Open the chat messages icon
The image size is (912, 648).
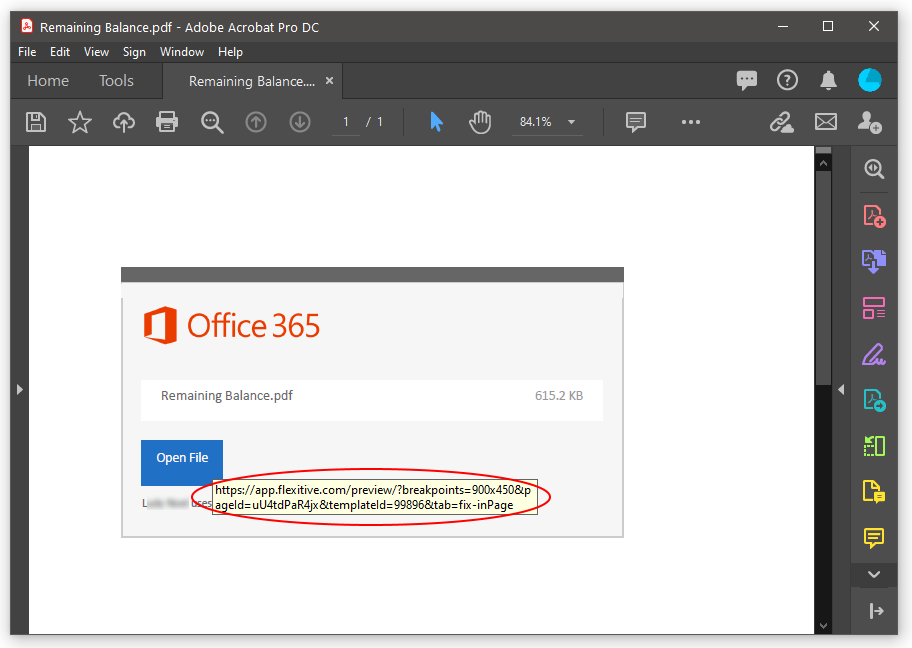pos(747,80)
